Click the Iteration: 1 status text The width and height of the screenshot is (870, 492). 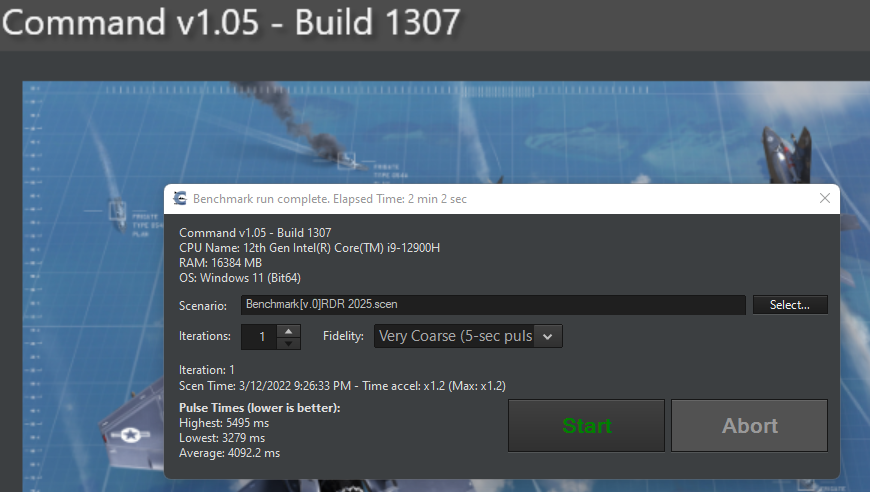[x=206, y=370]
